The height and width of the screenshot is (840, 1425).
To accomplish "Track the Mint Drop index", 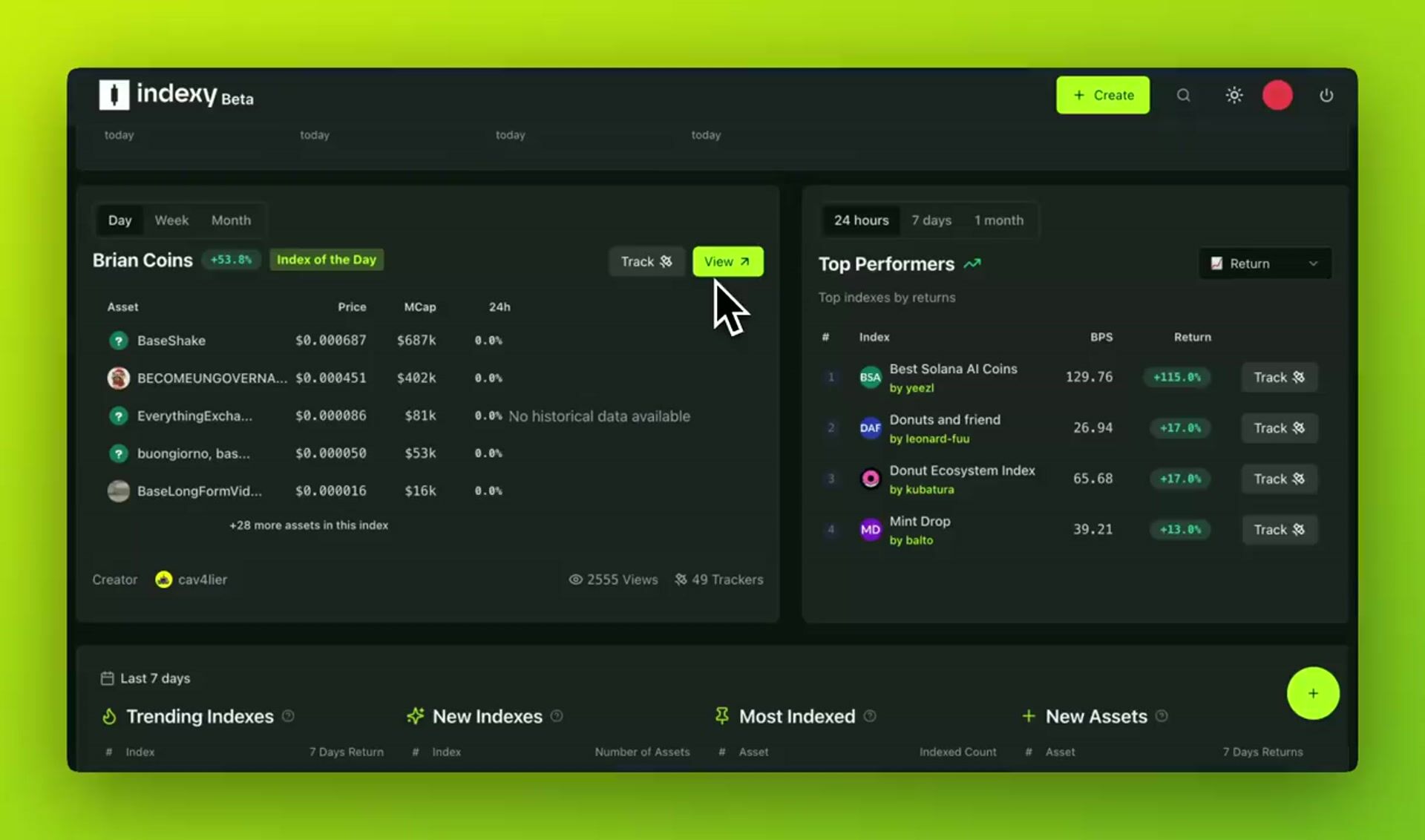I will [x=1279, y=530].
